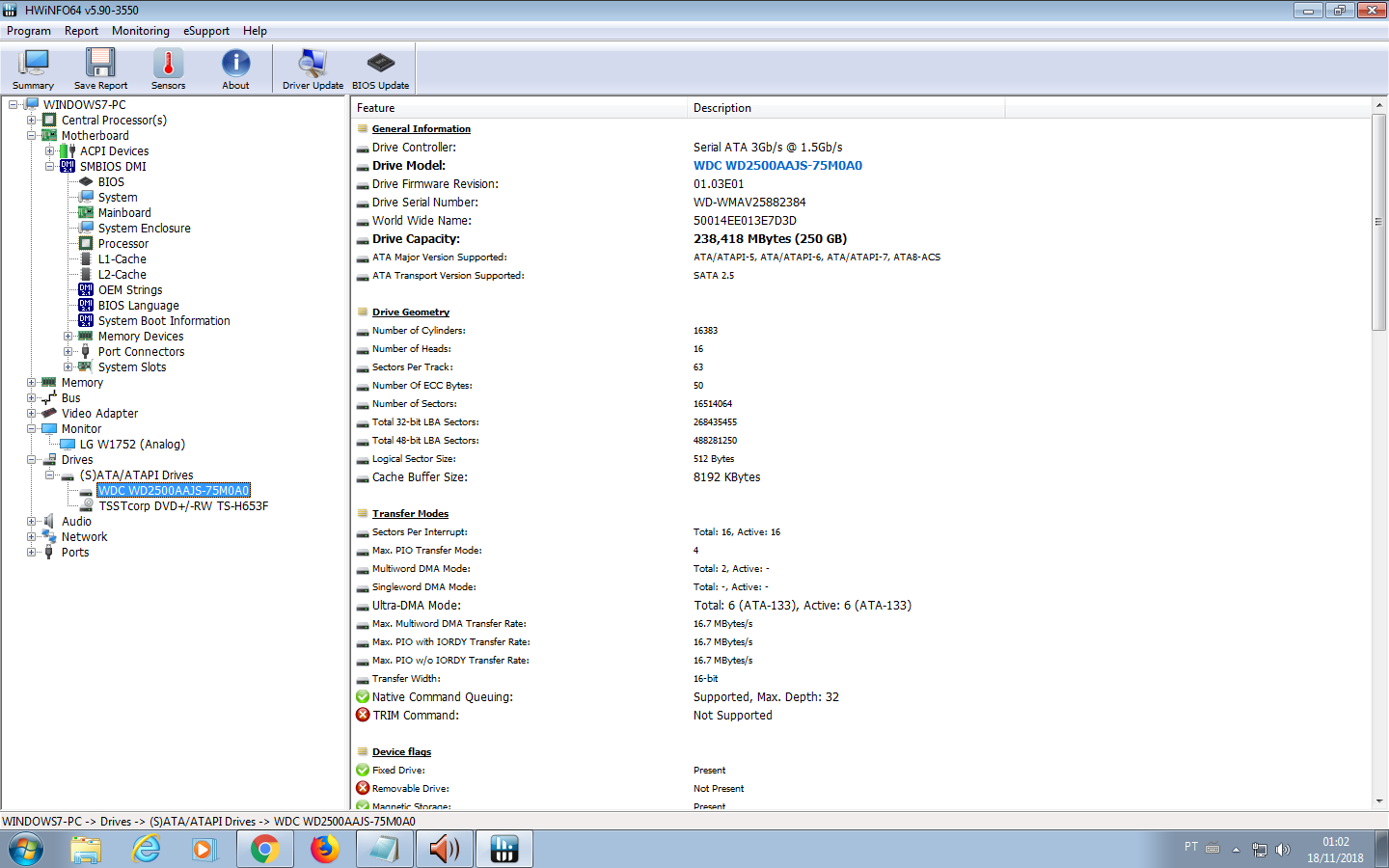Image resolution: width=1389 pixels, height=868 pixels.
Task: Open Internet Explorer from taskbar
Action: coord(146,850)
